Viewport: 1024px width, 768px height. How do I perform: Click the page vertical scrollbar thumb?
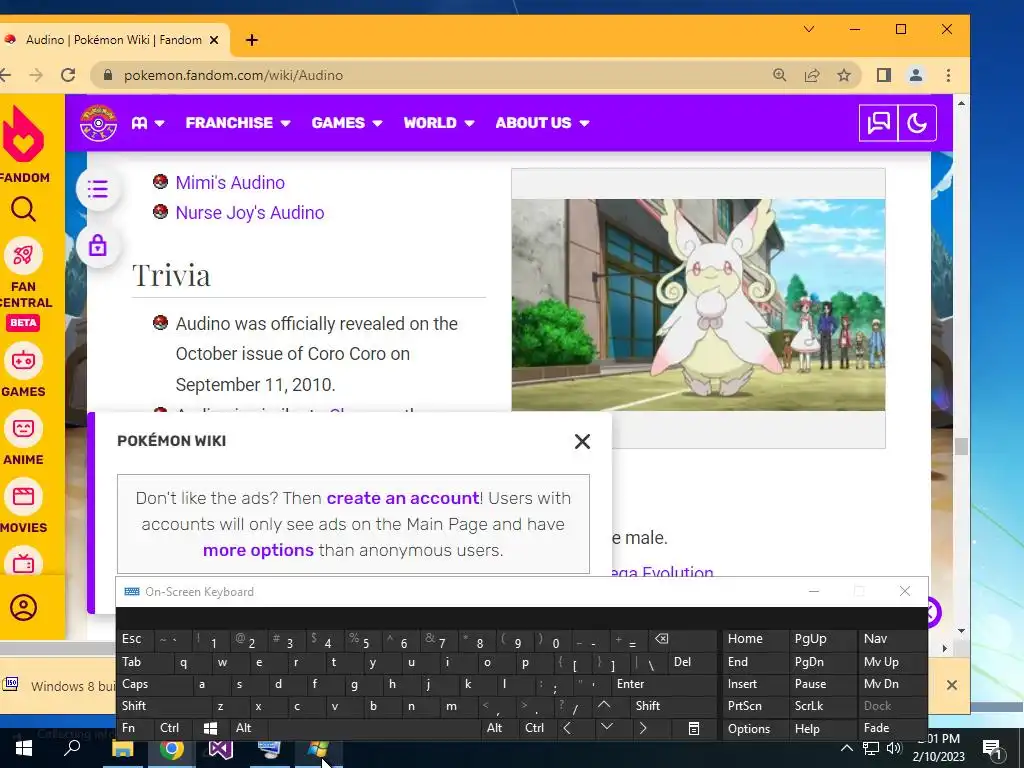(x=961, y=447)
